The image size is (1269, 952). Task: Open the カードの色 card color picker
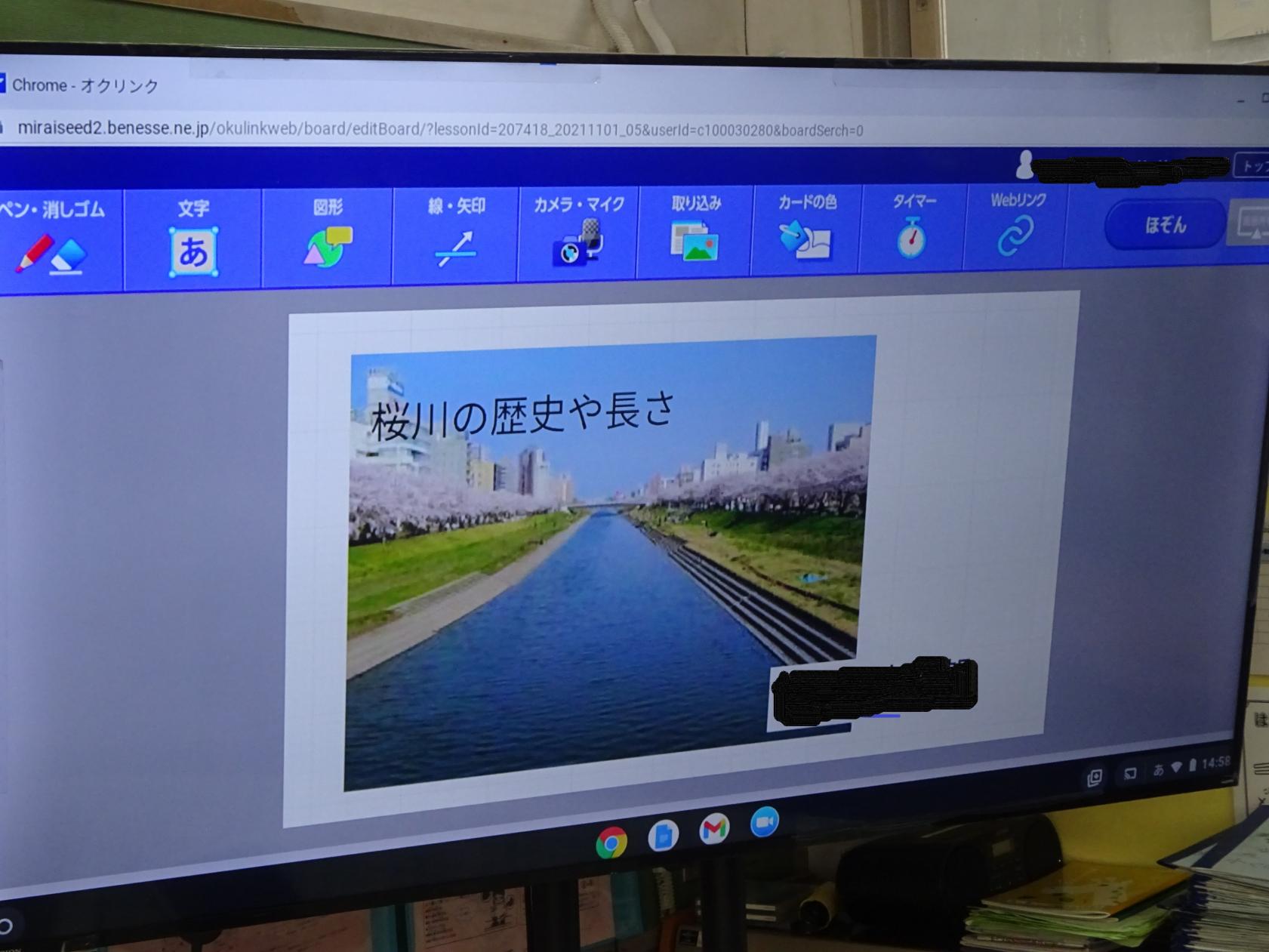805,229
